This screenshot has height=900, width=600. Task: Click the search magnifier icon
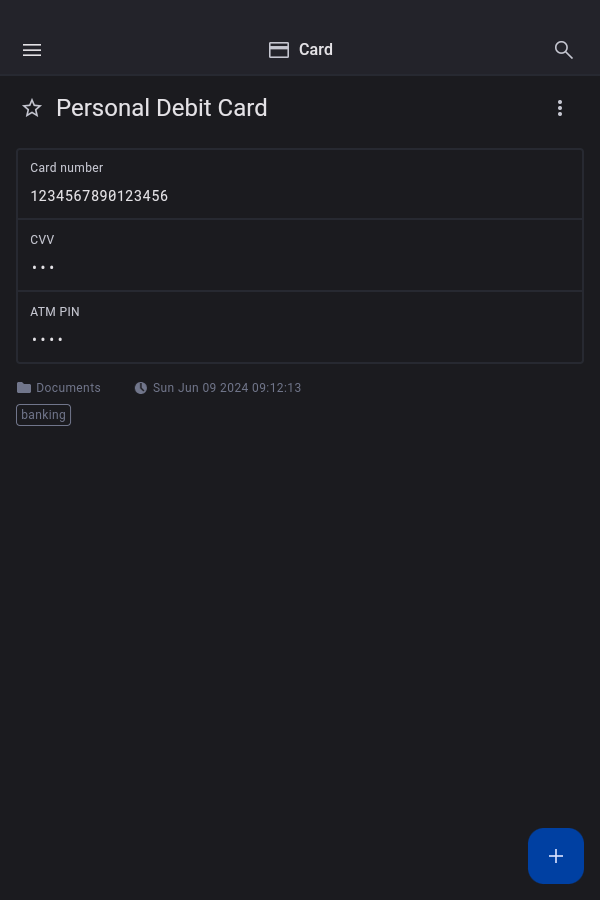564,50
